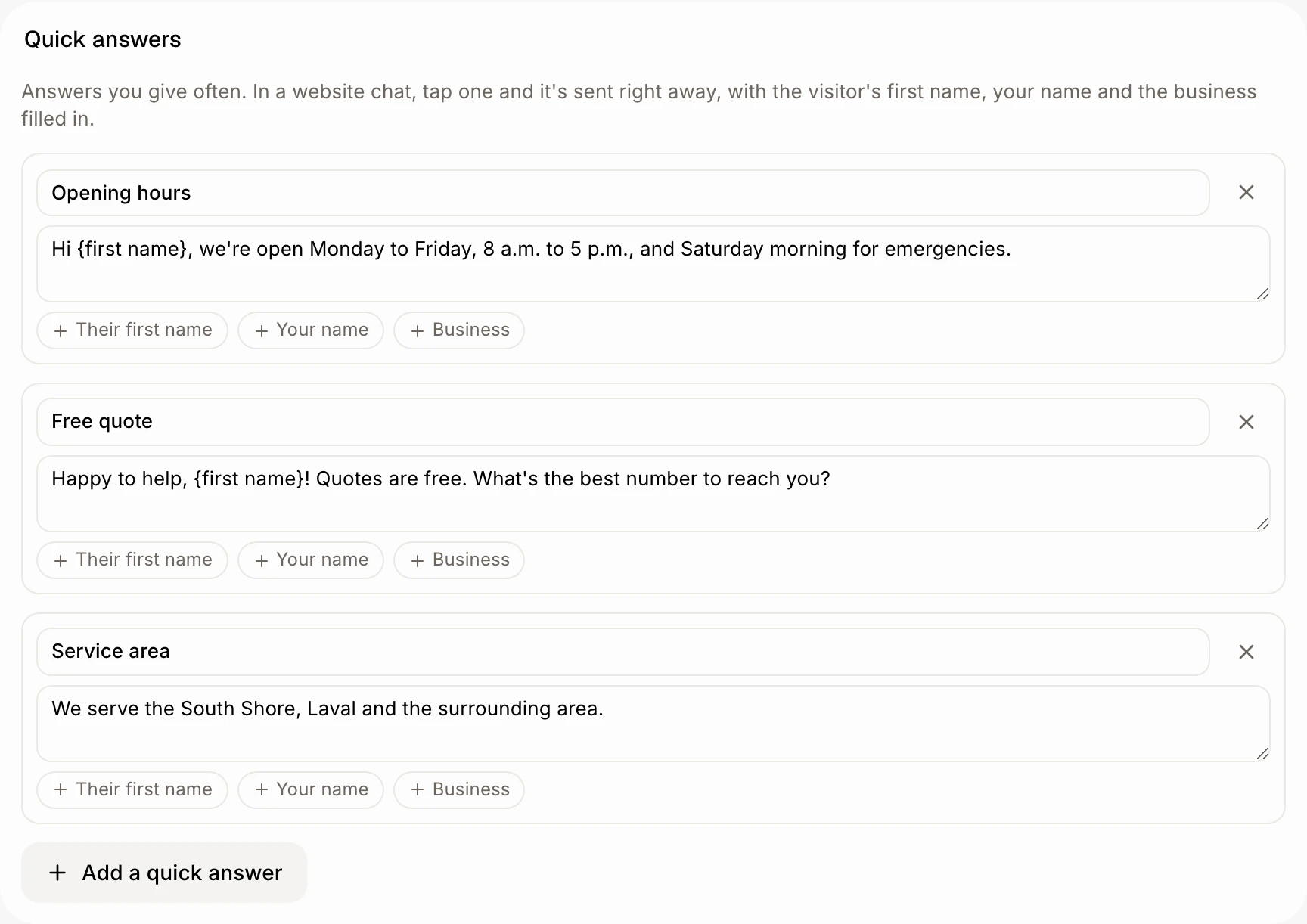Focus the free quote message text area
The height and width of the screenshot is (924, 1307).
(x=653, y=494)
